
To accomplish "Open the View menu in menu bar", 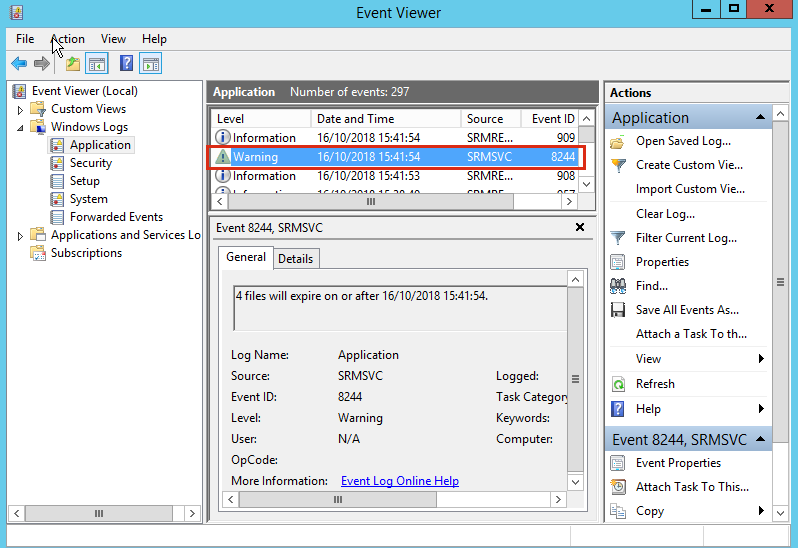I will coord(113,39).
